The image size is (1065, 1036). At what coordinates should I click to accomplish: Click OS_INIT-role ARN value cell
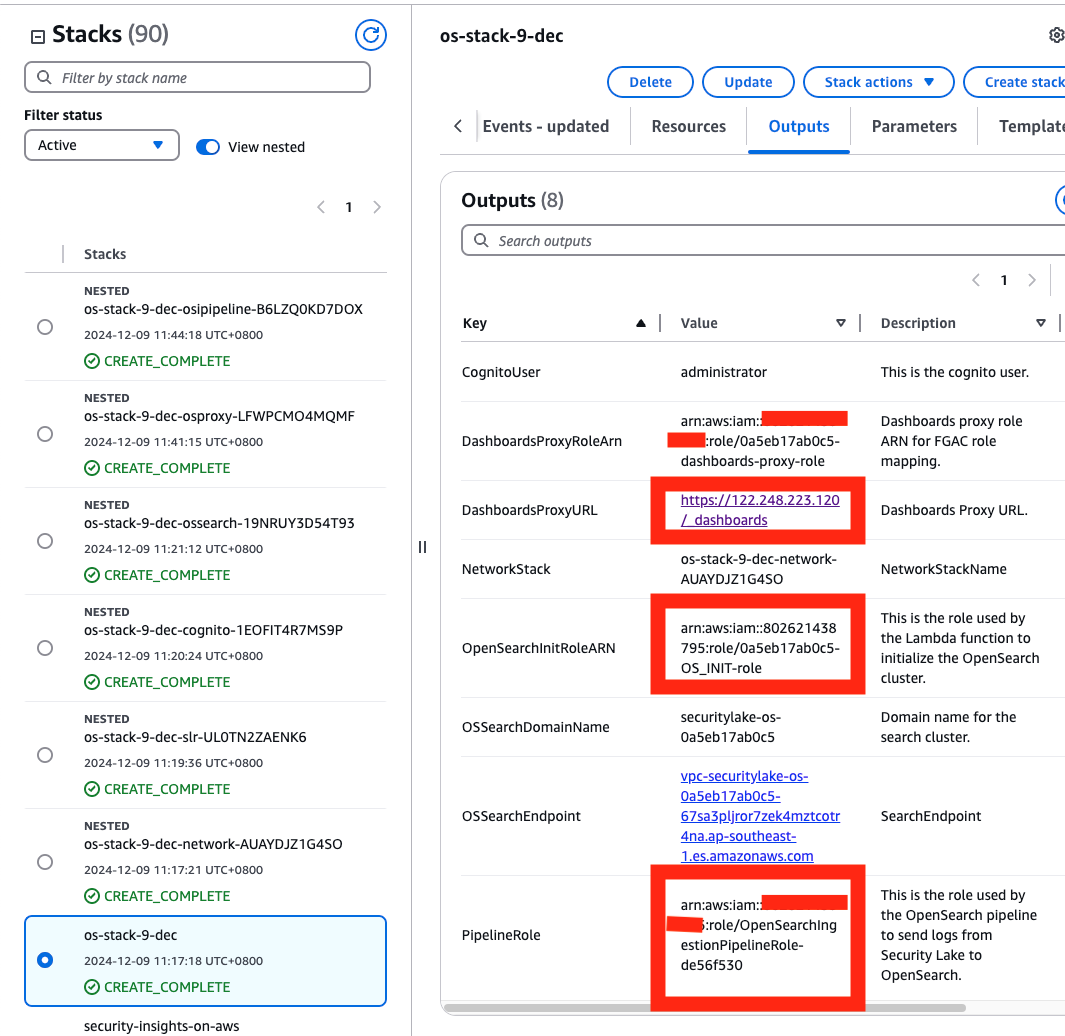pos(759,648)
